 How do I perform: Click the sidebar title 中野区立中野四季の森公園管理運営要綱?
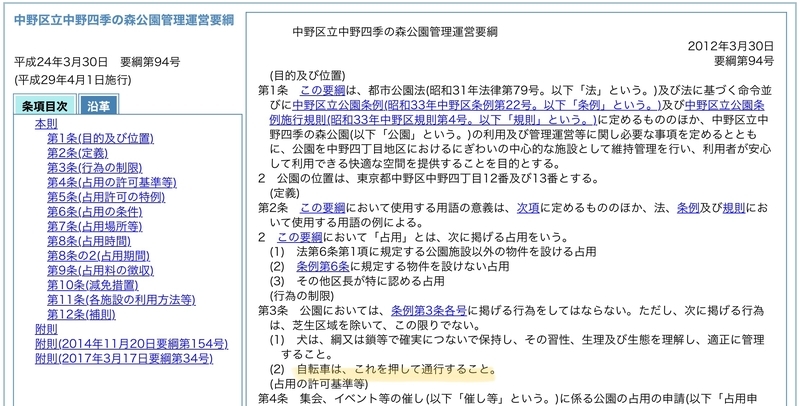coord(123,20)
